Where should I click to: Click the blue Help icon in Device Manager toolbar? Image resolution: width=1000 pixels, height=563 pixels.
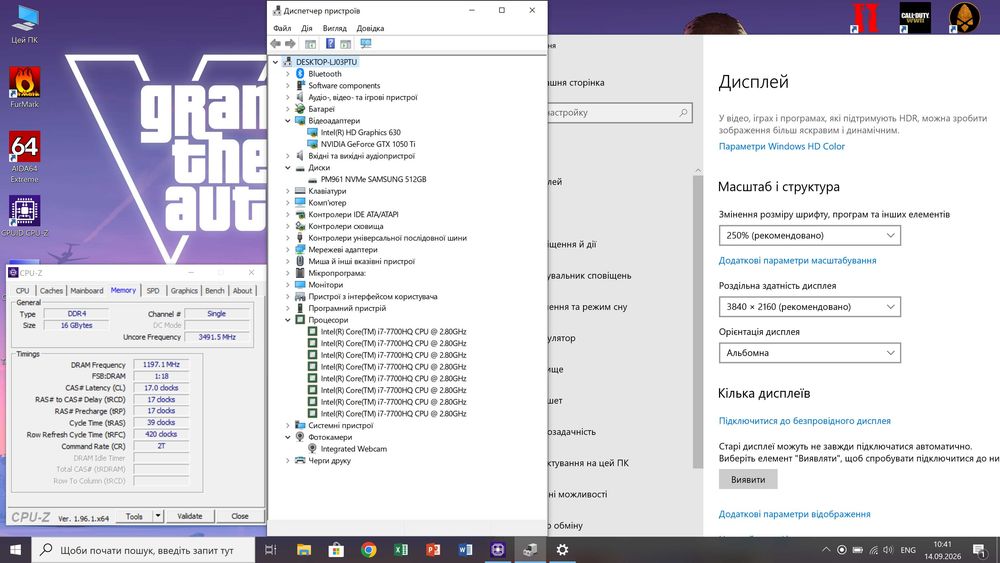[330, 43]
